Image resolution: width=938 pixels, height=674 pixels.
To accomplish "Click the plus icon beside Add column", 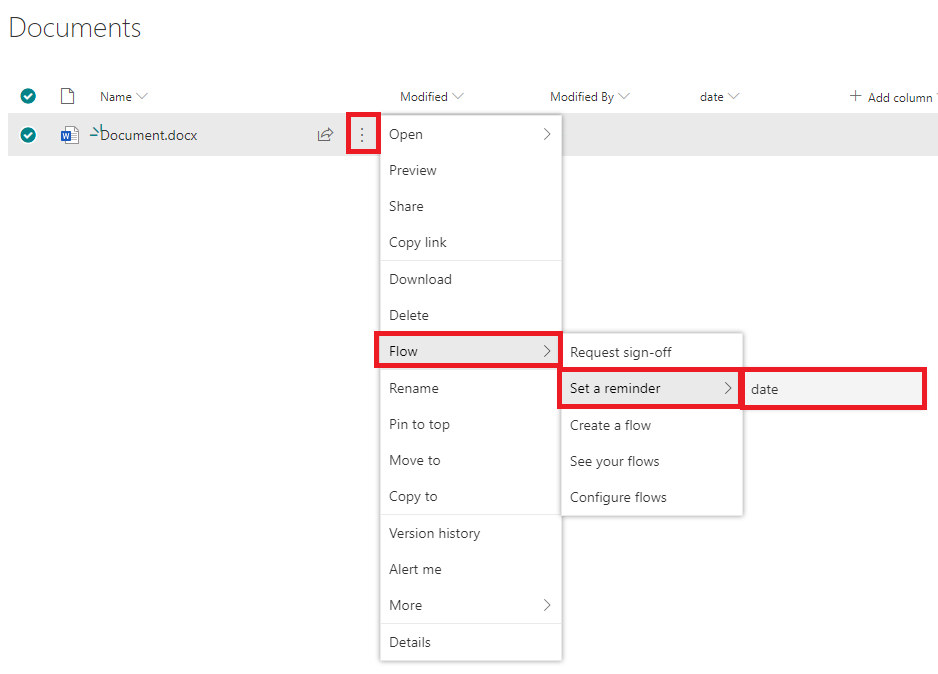I will pyautogui.click(x=855, y=96).
